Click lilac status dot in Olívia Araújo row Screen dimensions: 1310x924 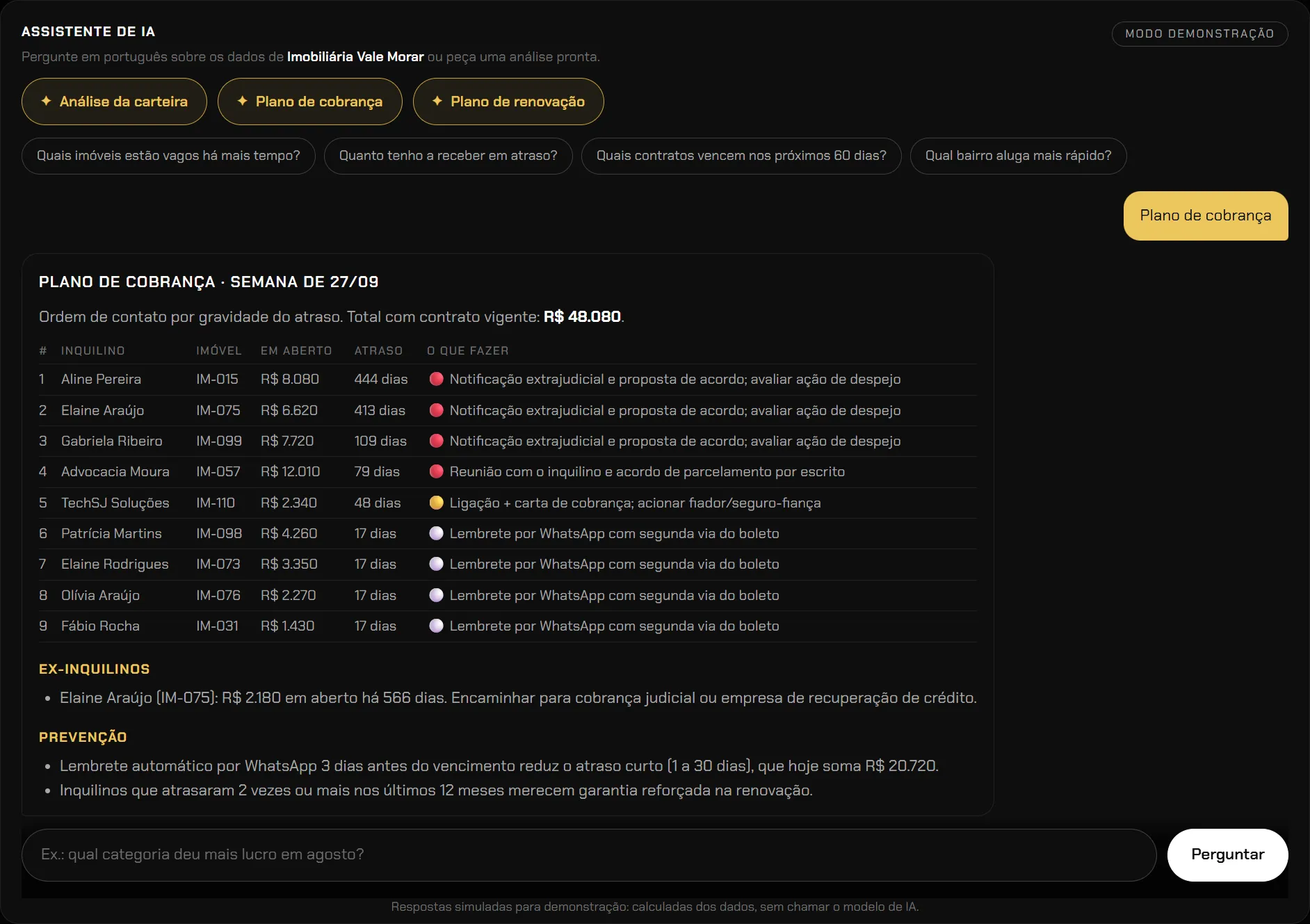(x=437, y=595)
